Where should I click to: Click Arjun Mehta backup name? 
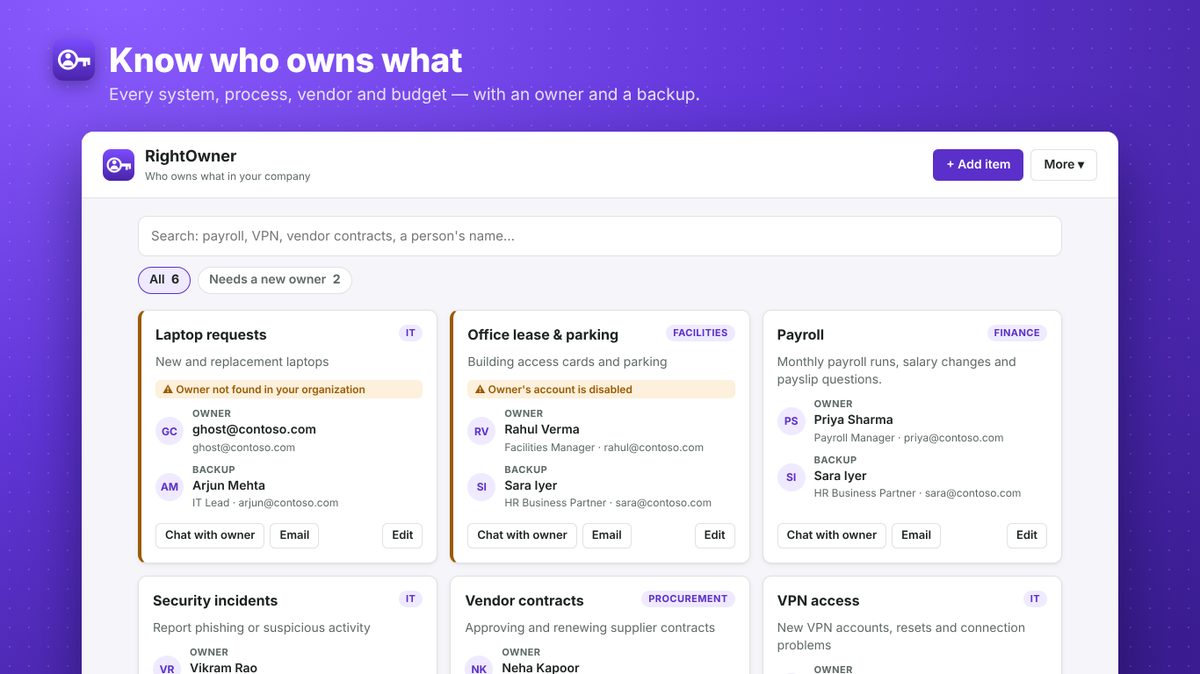click(x=229, y=486)
